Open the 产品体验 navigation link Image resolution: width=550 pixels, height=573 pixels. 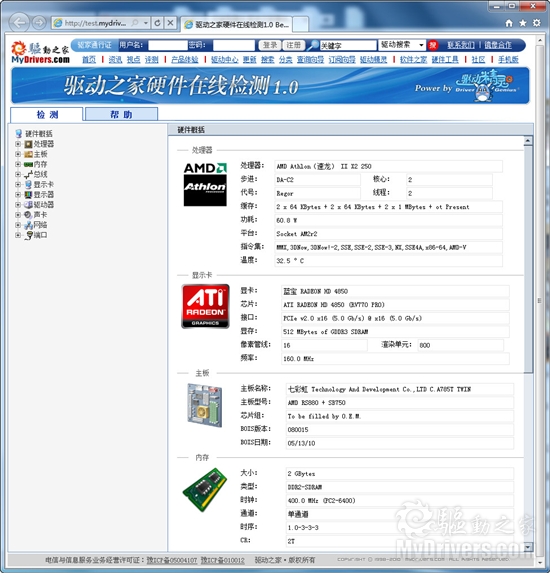185,60
